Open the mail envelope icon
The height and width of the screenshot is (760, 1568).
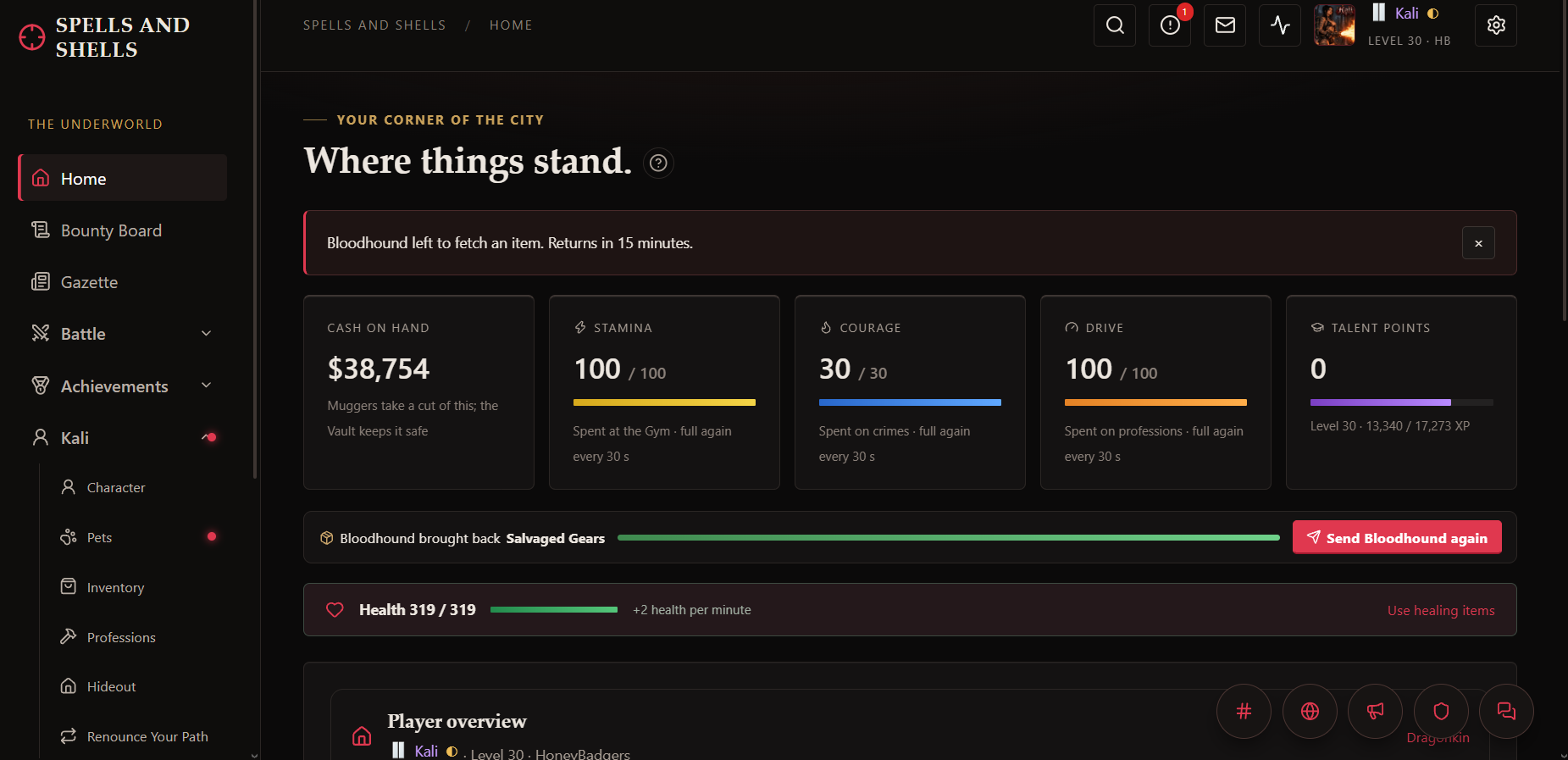tap(1225, 25)
